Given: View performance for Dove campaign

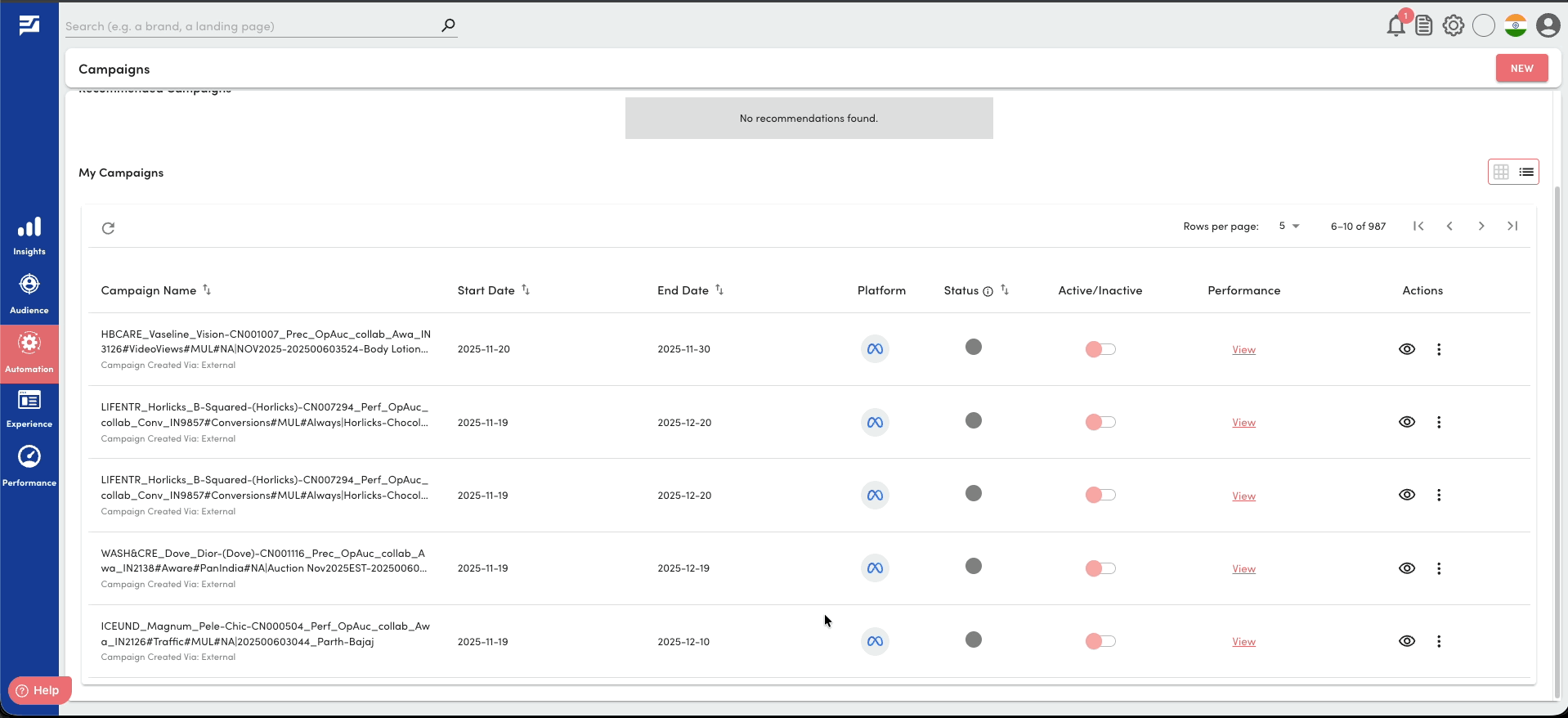Looking at the screenshot, I should 1243,569.
